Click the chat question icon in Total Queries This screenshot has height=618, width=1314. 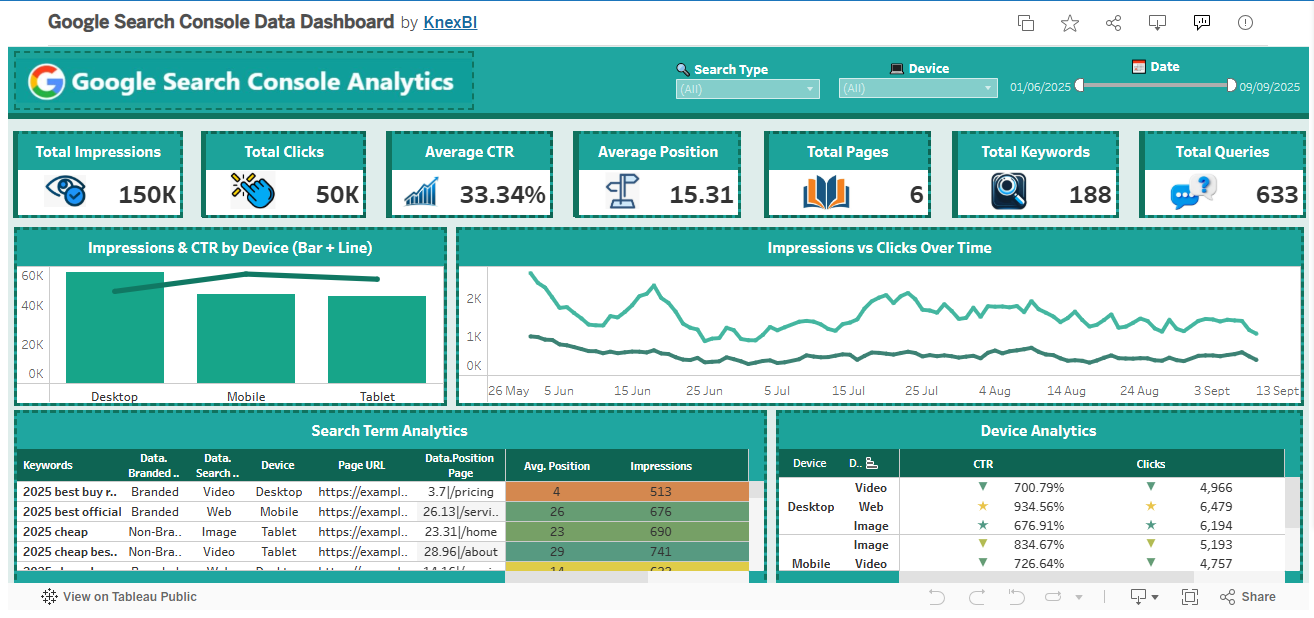[x=1193, y=191]
